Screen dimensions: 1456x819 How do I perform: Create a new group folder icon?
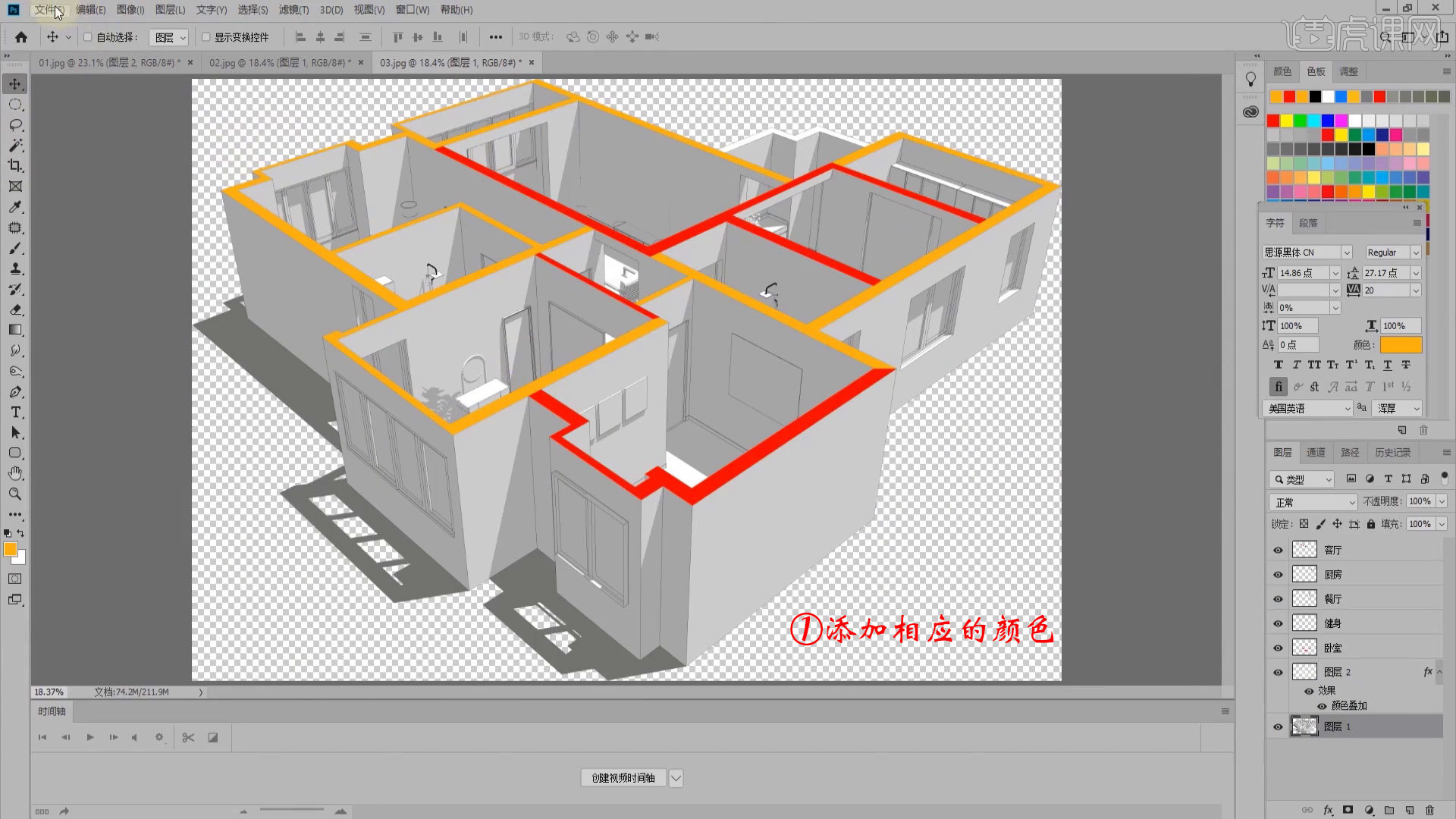(x=1389, y=810)
